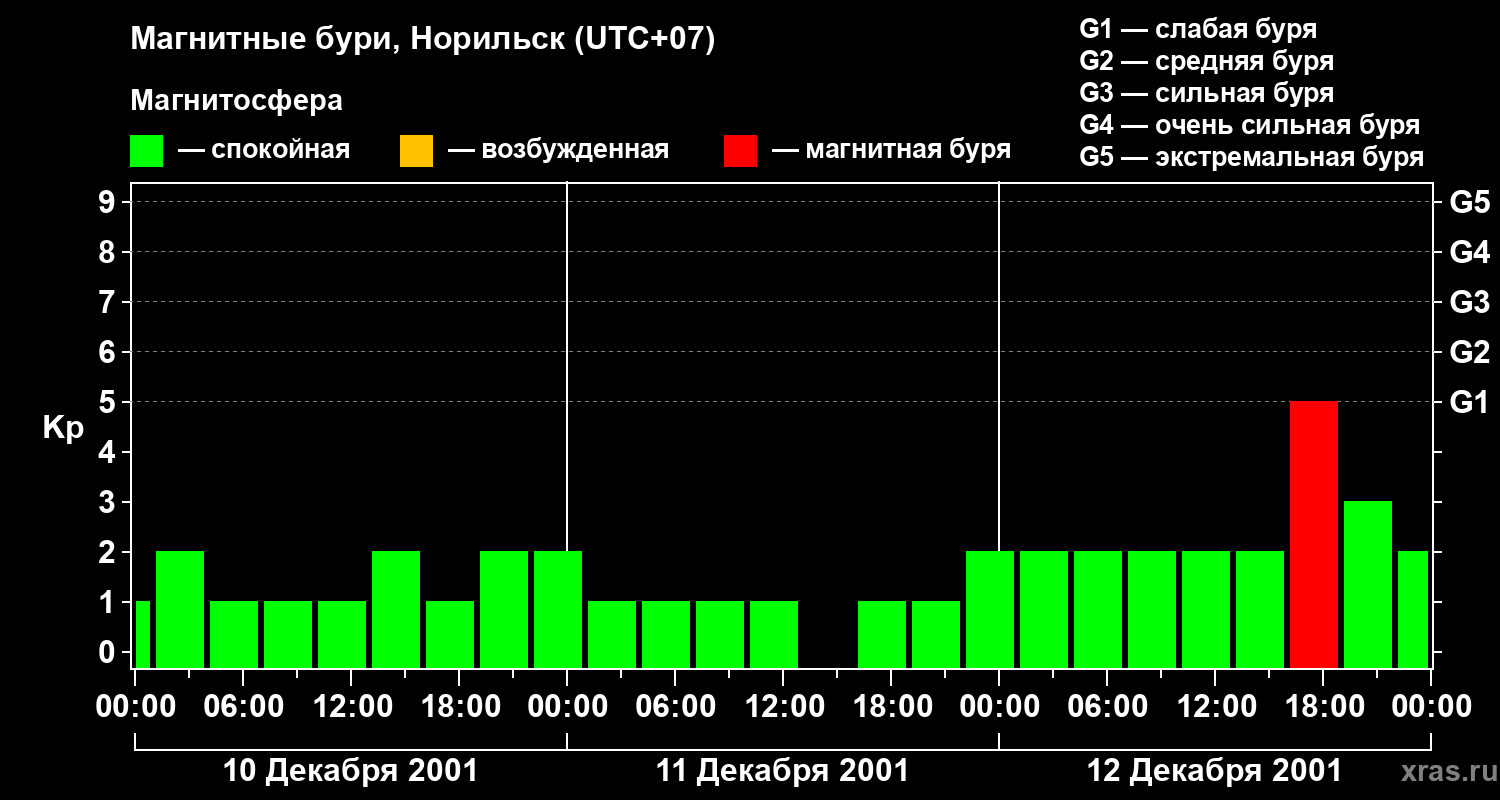Click the 'Kp' axis label
The image size is (1500, 800).
click(x=63, y=428)
